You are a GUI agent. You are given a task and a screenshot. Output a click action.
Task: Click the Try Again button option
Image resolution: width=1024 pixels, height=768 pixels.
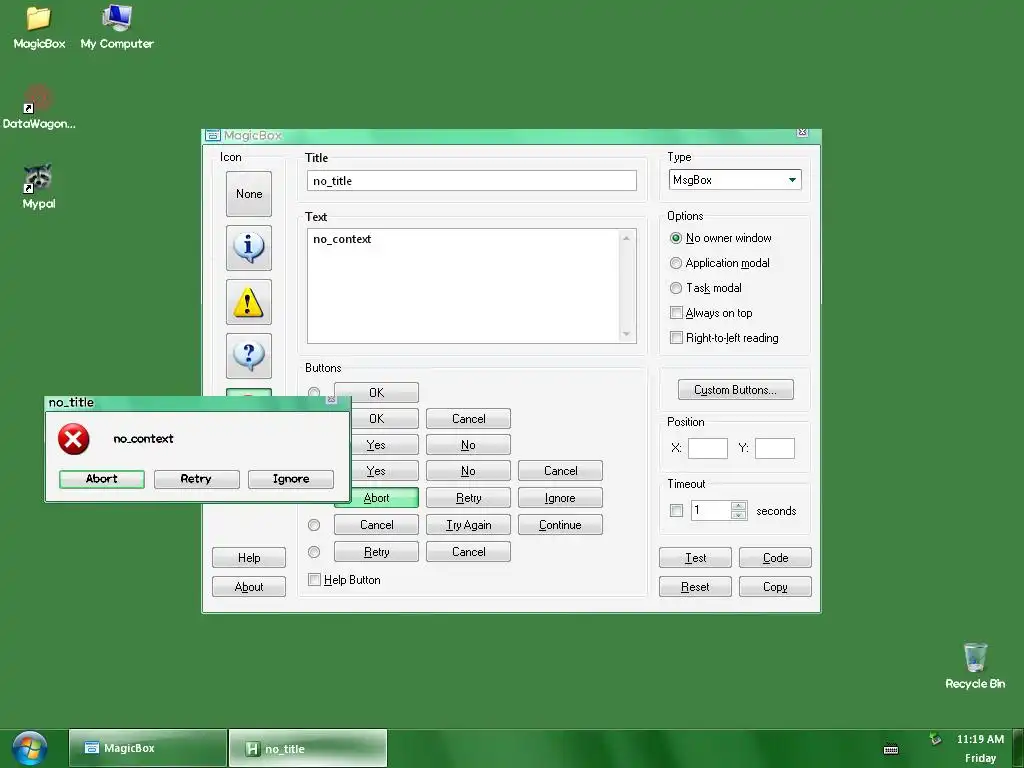pos(468,525)
